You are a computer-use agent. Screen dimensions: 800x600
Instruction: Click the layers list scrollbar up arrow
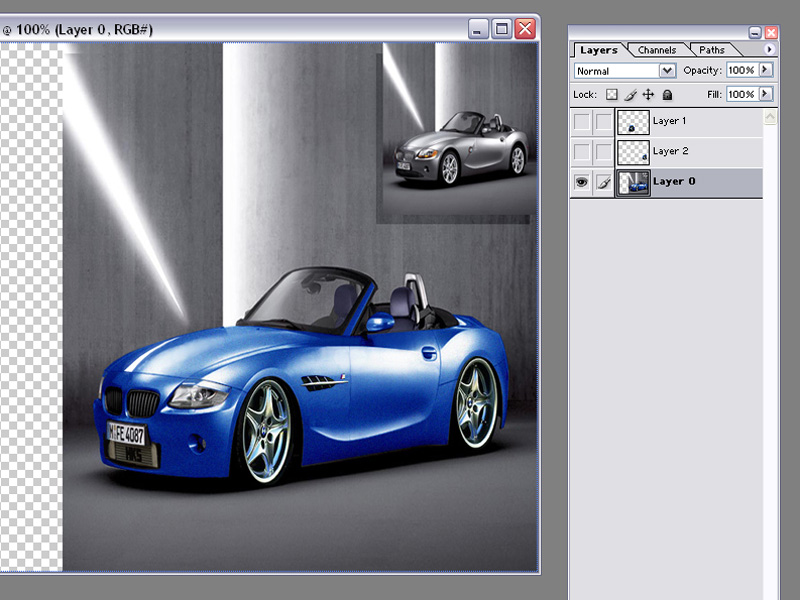coord(770,117)
